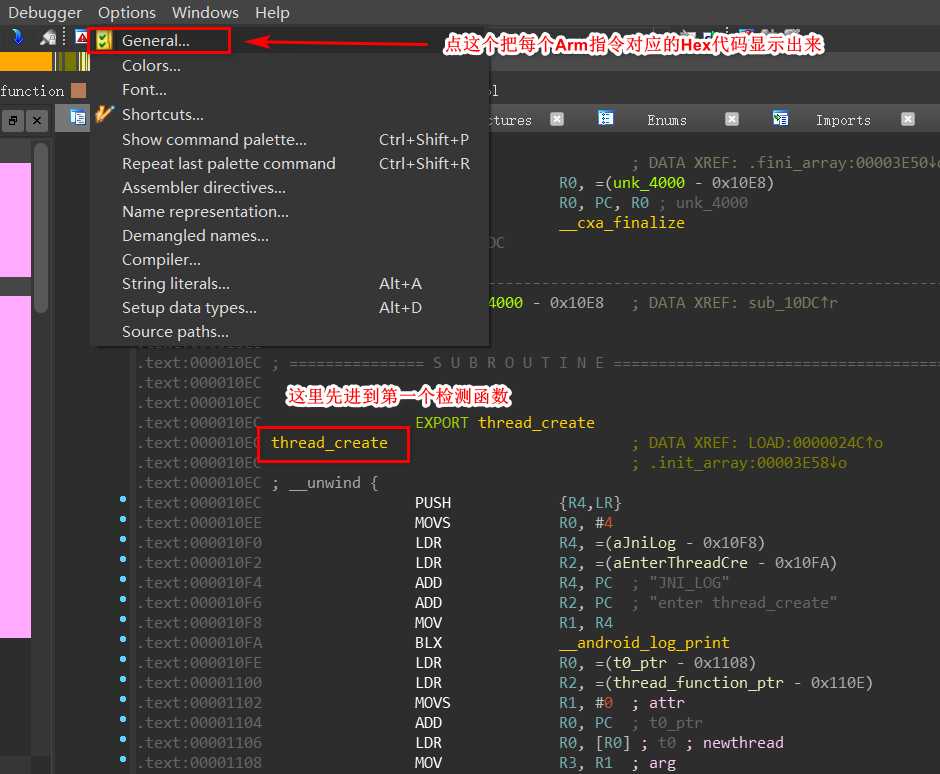Open the Windows menu
This screenshot has height=774, width=940.
click(205, 13)
